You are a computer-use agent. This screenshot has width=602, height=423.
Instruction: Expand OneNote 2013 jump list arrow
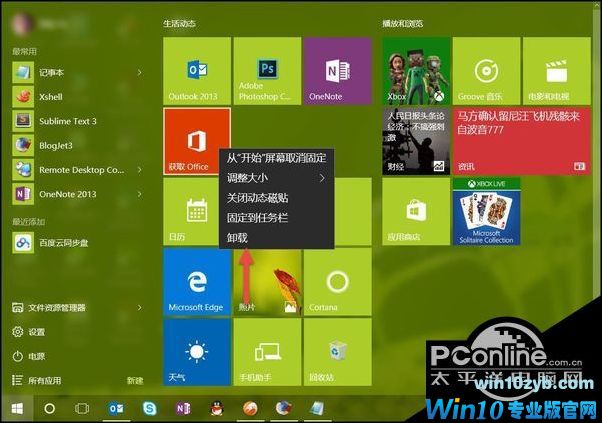point(140,194)
